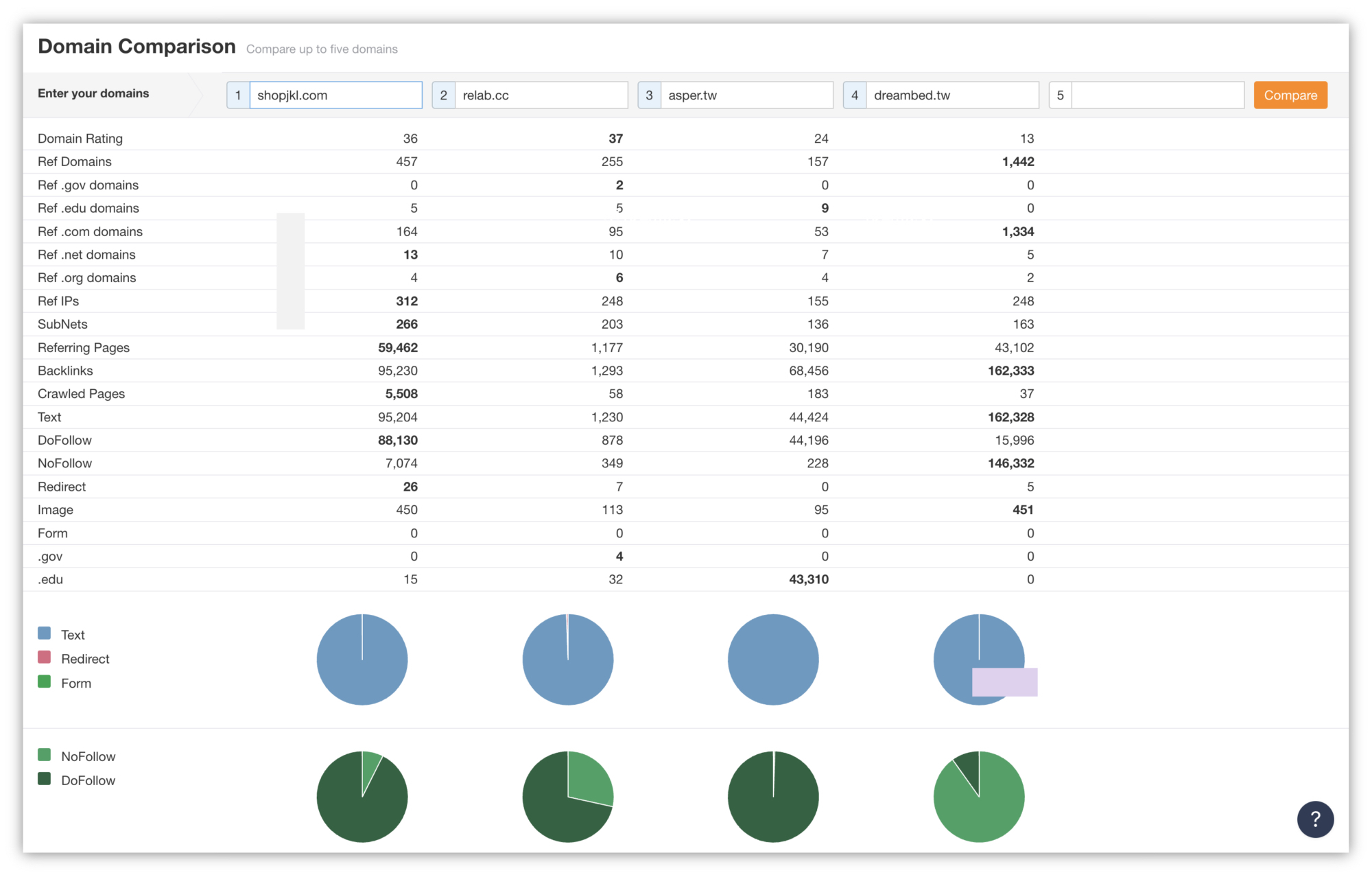Click the dreambed.tw domain input box
The image size is (1372, 875).
(951, 95)
